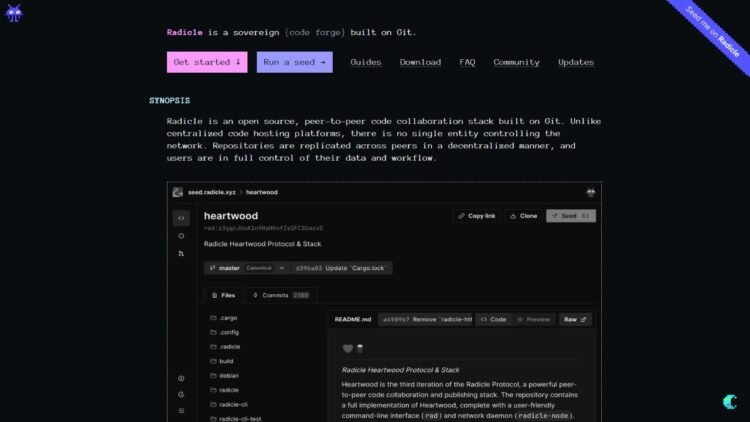Visit the Community link
This screenshot has height=422, width=750.
pos(517,62)
